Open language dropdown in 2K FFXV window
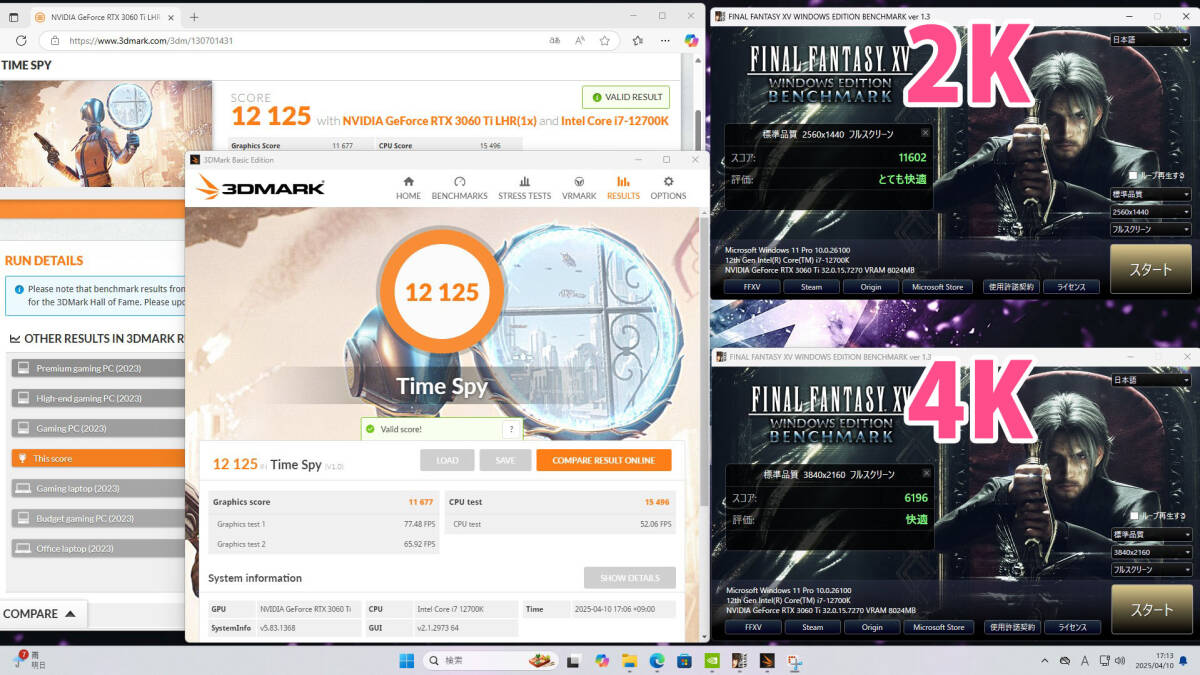1200x675 pixels. [1150, 40]
